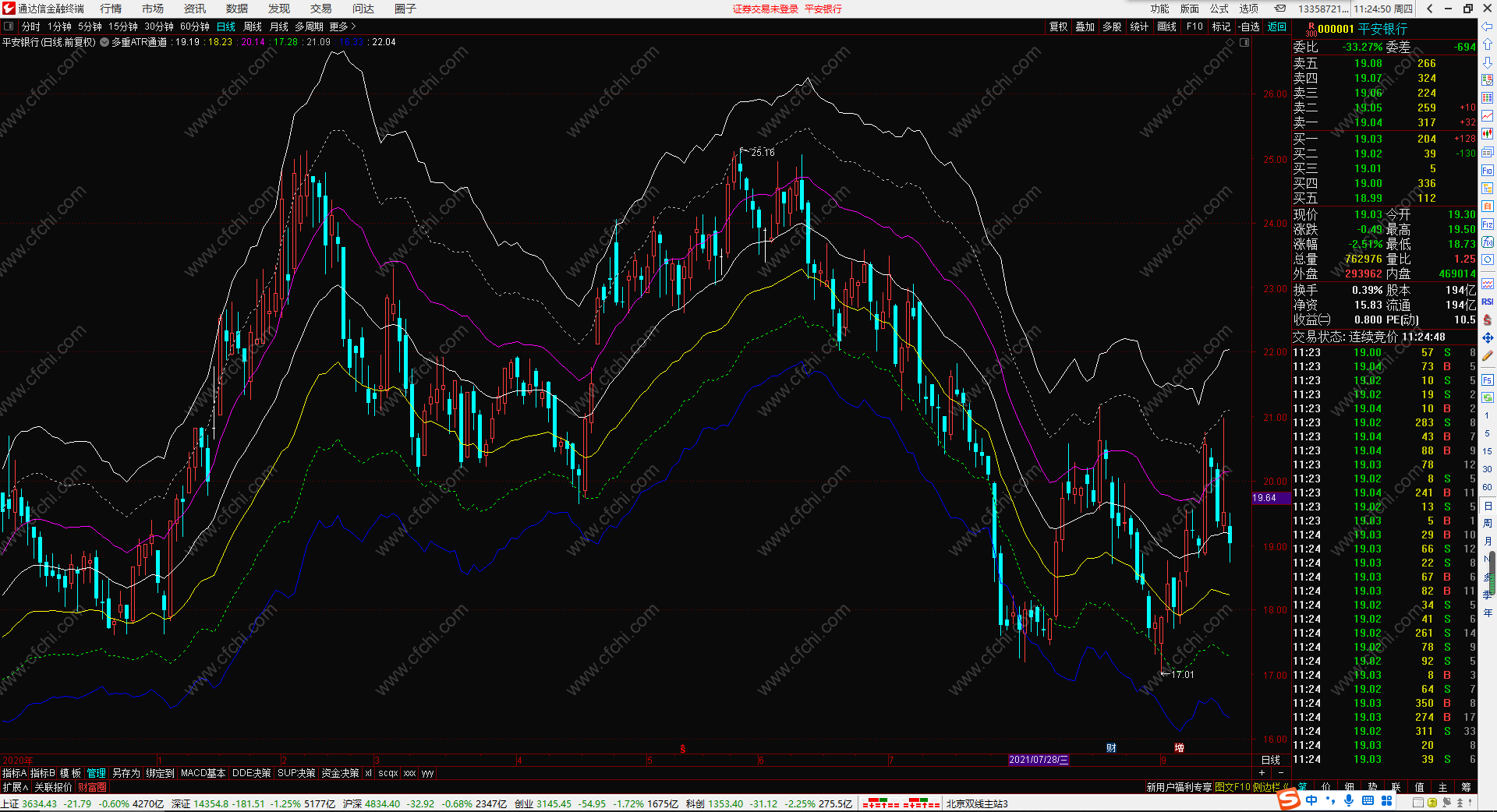
Task: Select the pencil drawing tool icon
Action: pyautogui.click(x=1487, y=355)
